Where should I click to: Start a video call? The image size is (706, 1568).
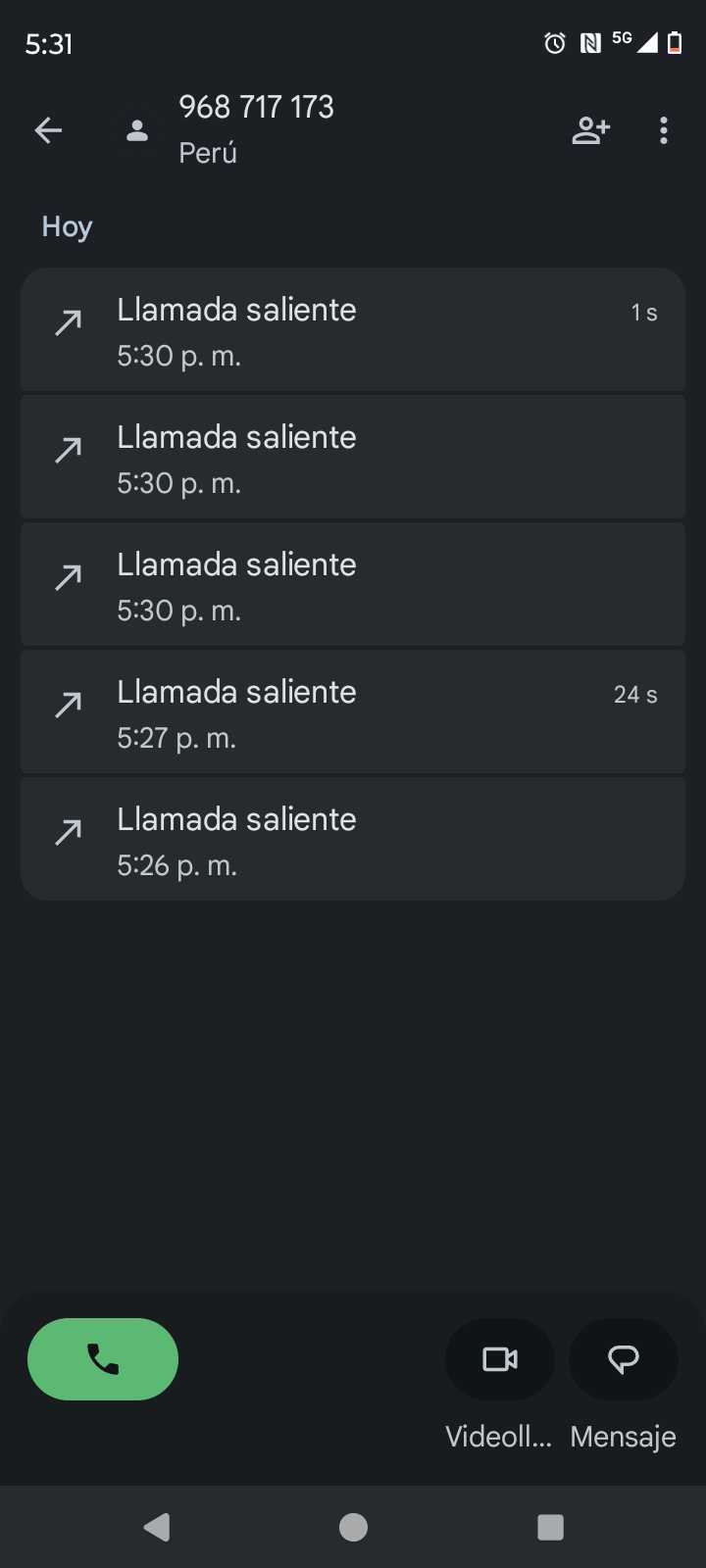tap(500, 1359)
